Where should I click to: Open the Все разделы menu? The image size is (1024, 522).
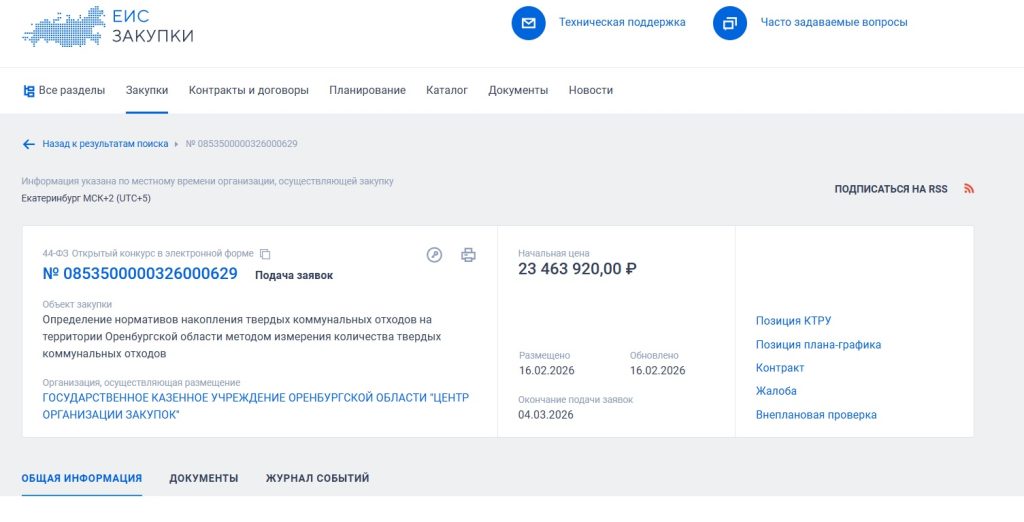pyautogui.click(x=64, y=90)
